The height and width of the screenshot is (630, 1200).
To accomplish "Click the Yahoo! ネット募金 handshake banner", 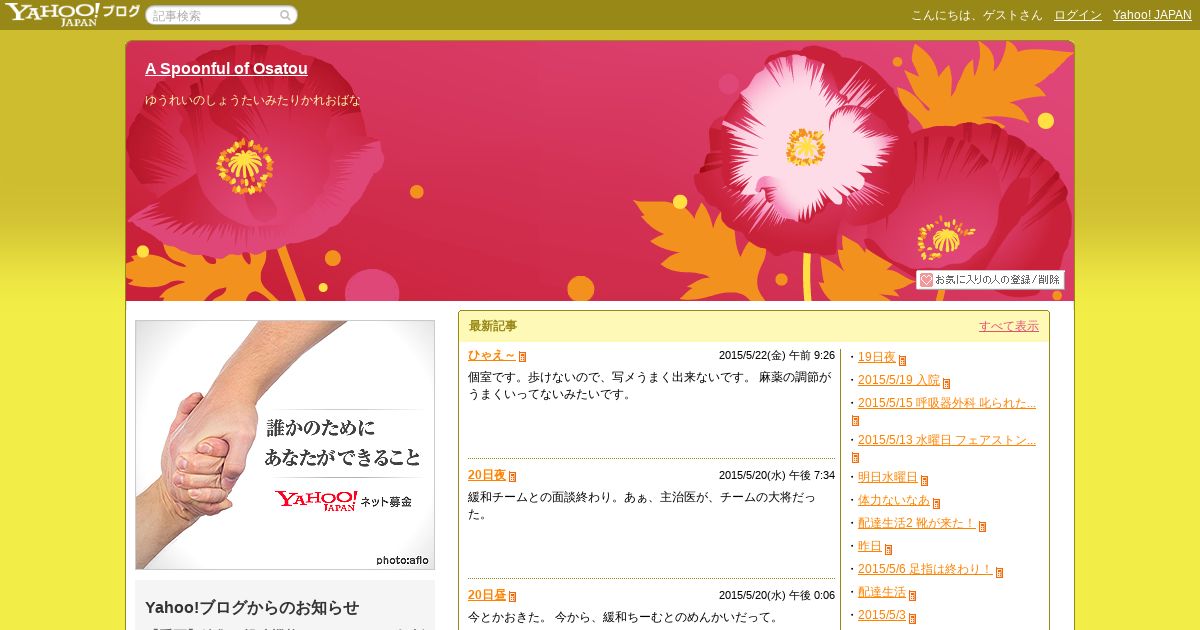I will point(285,445).
